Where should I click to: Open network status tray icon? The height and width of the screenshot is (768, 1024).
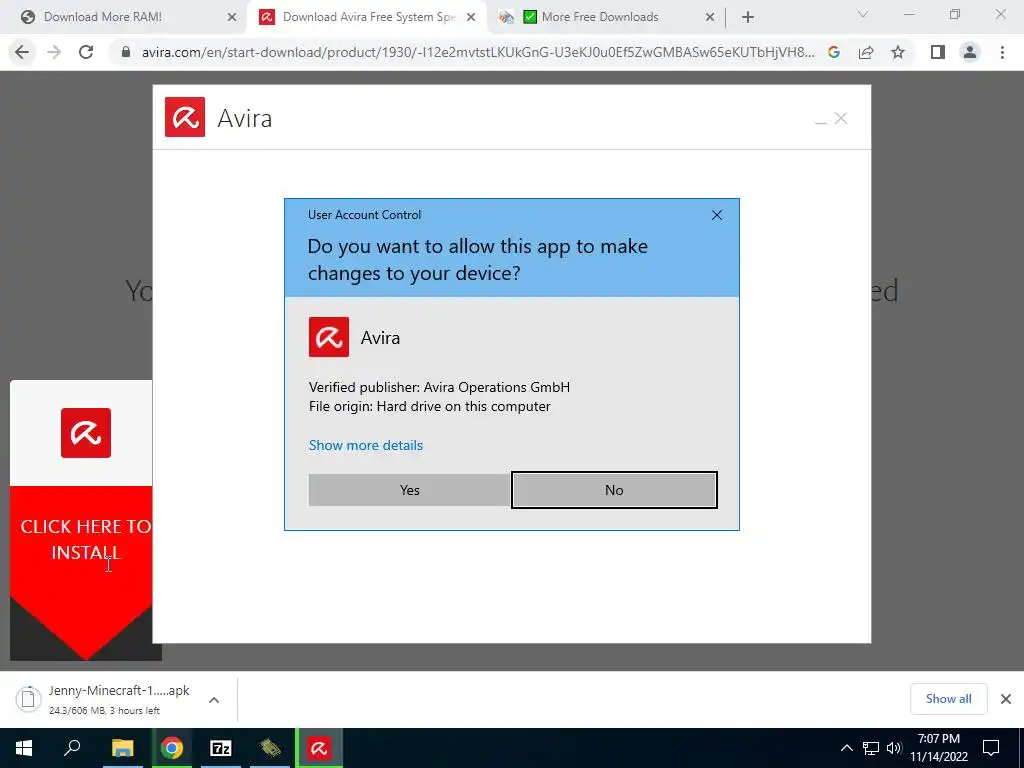(871, 748)
